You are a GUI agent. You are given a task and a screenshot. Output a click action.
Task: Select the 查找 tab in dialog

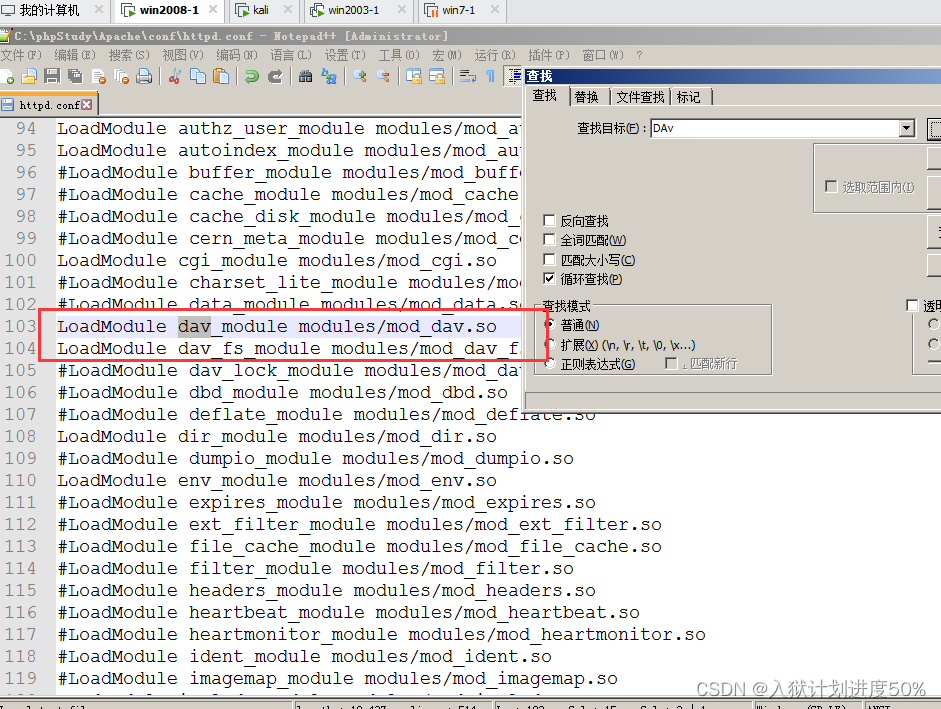pyautogui.click(x=545, y=95)
